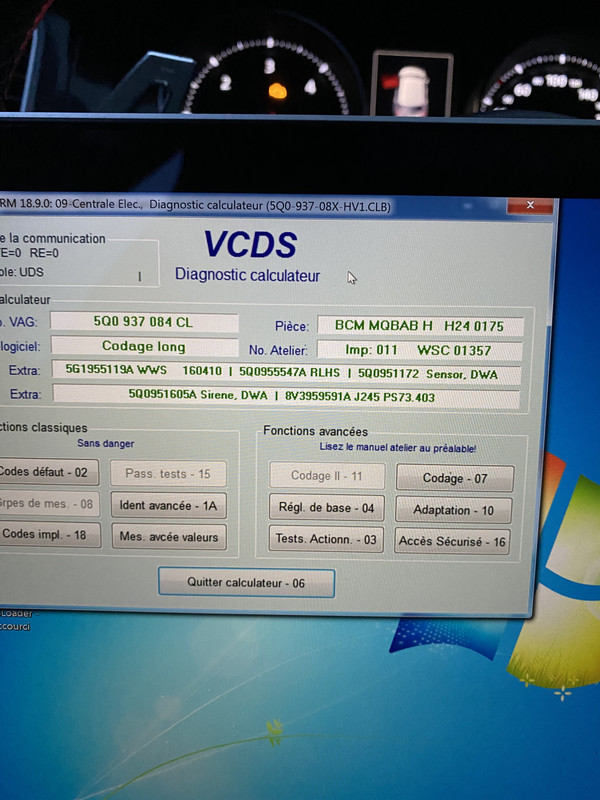Click the VCDS logo title

251,244
